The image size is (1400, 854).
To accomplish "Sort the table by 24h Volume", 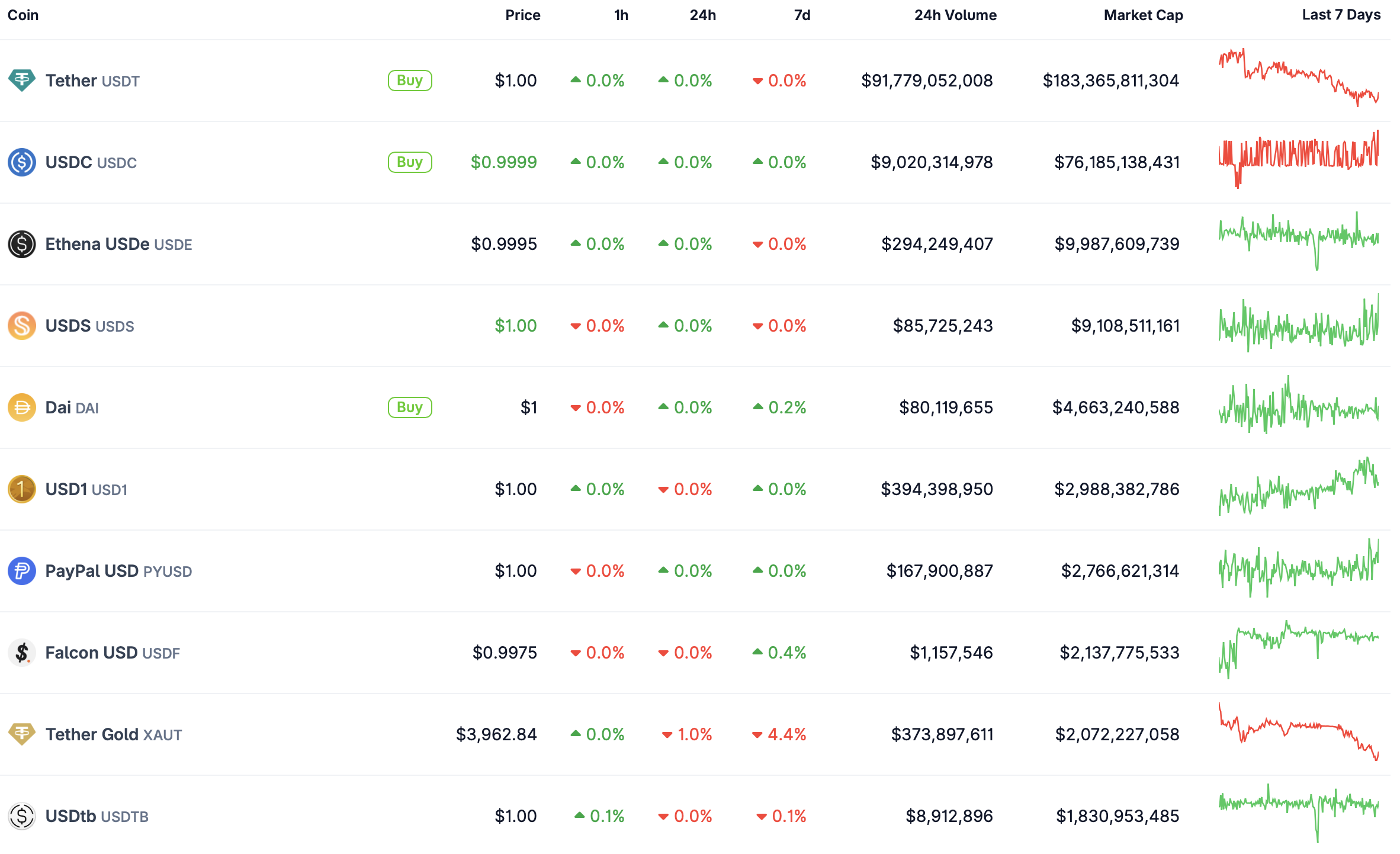I will [x=955, y=15].
